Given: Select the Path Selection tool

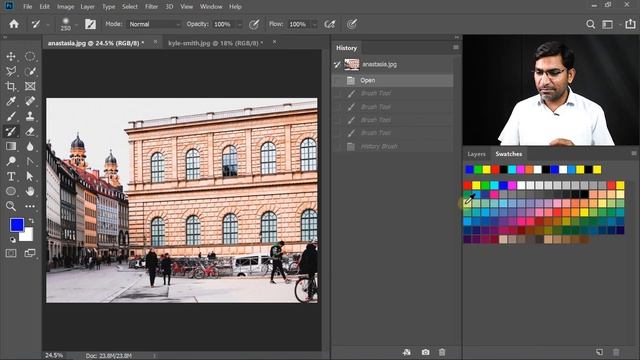Looking at the screenshot, I should coord(30,176).
